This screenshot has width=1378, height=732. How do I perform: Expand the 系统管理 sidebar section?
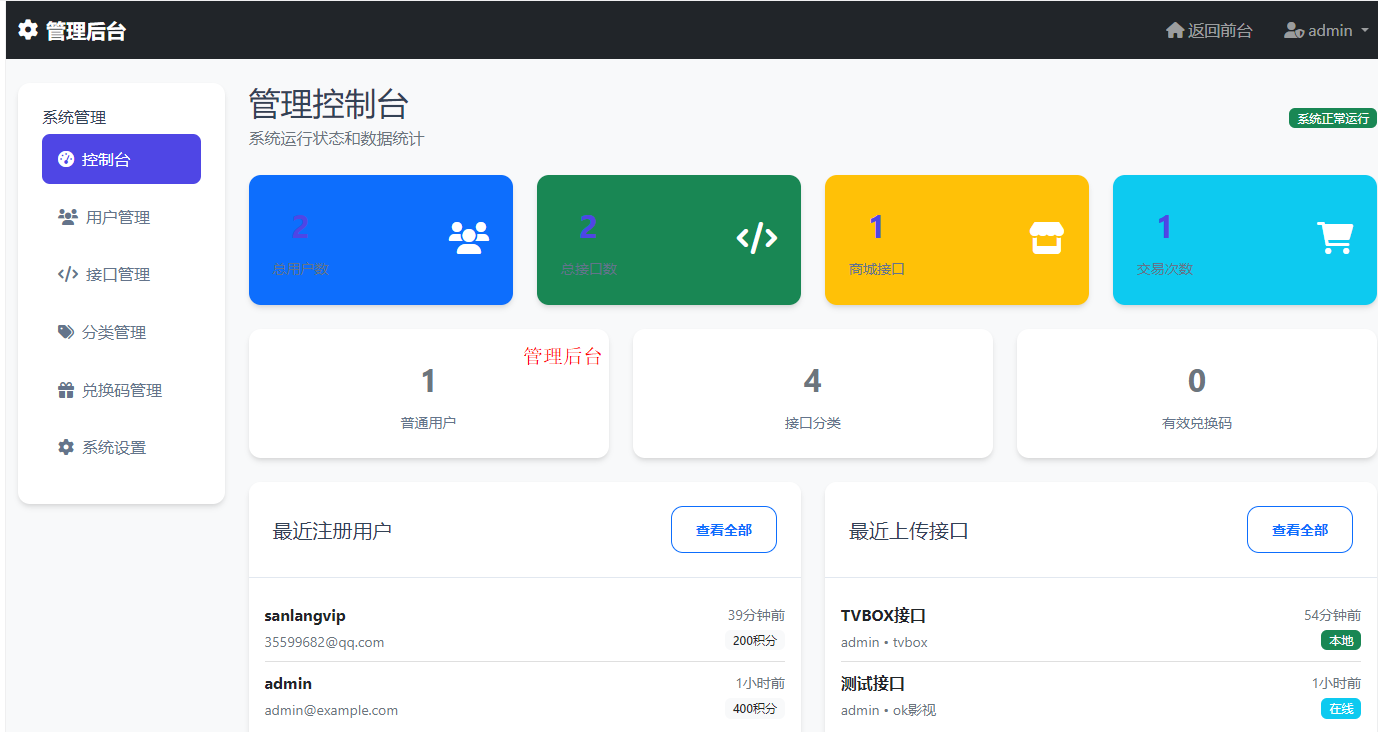72,116
